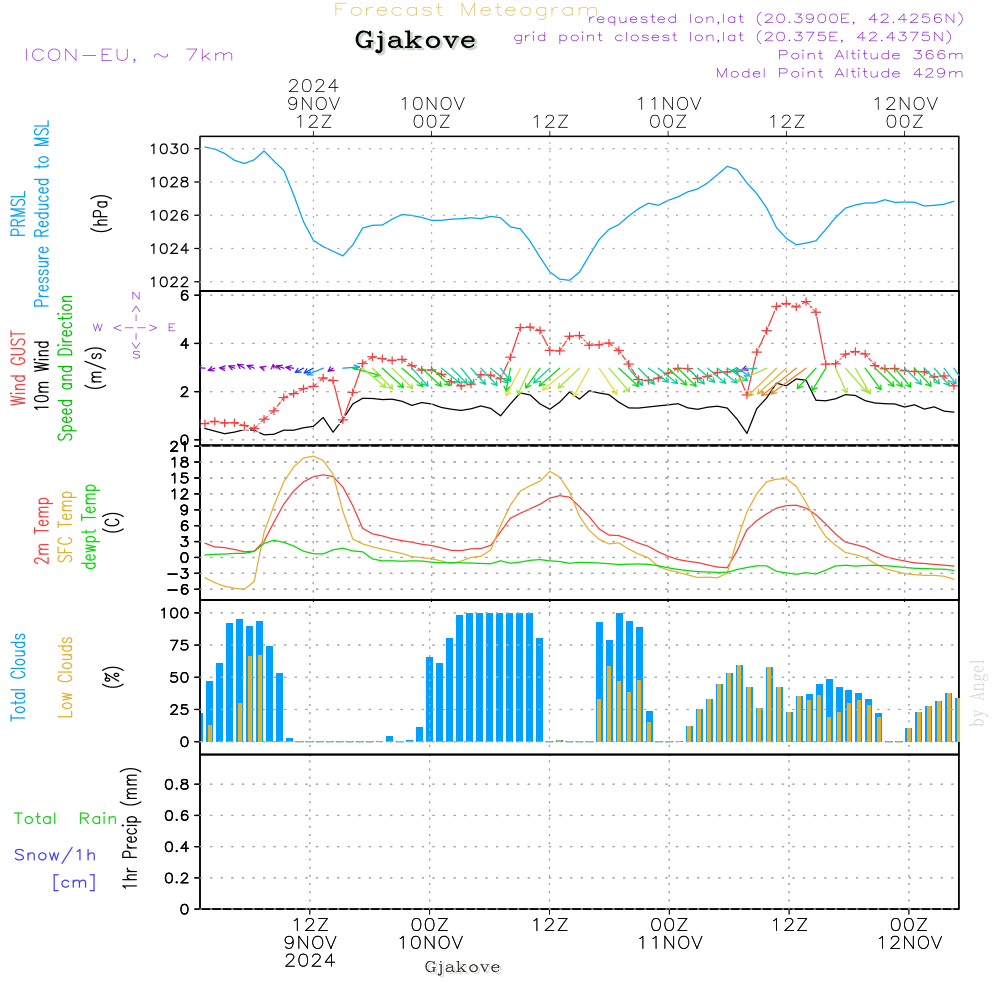Screen dimensions: 1000x1000
Task: Select 'Point Altitude 366m' text
Action: click(x=871, y=55)
